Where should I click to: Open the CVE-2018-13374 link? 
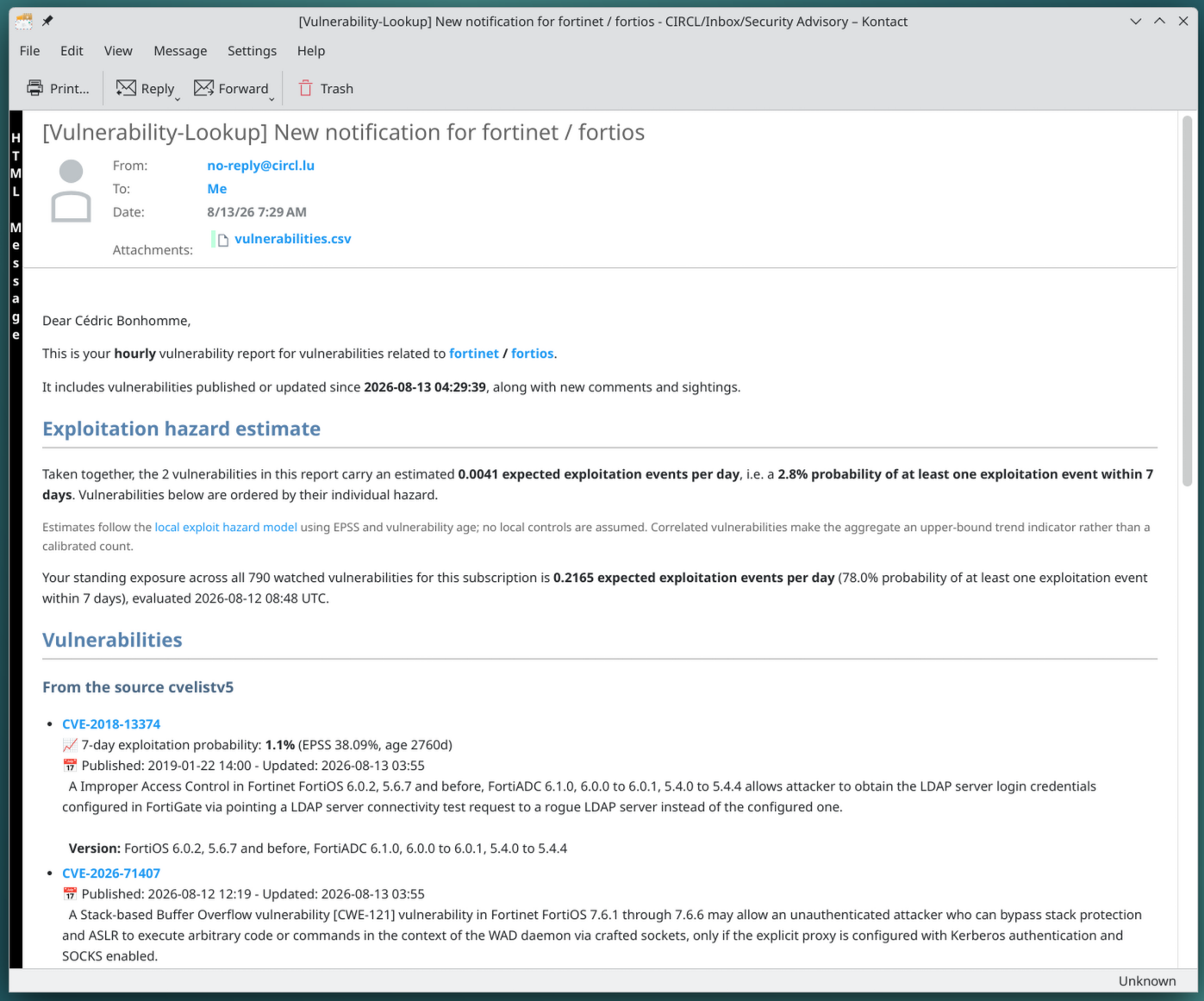point(111,724)
